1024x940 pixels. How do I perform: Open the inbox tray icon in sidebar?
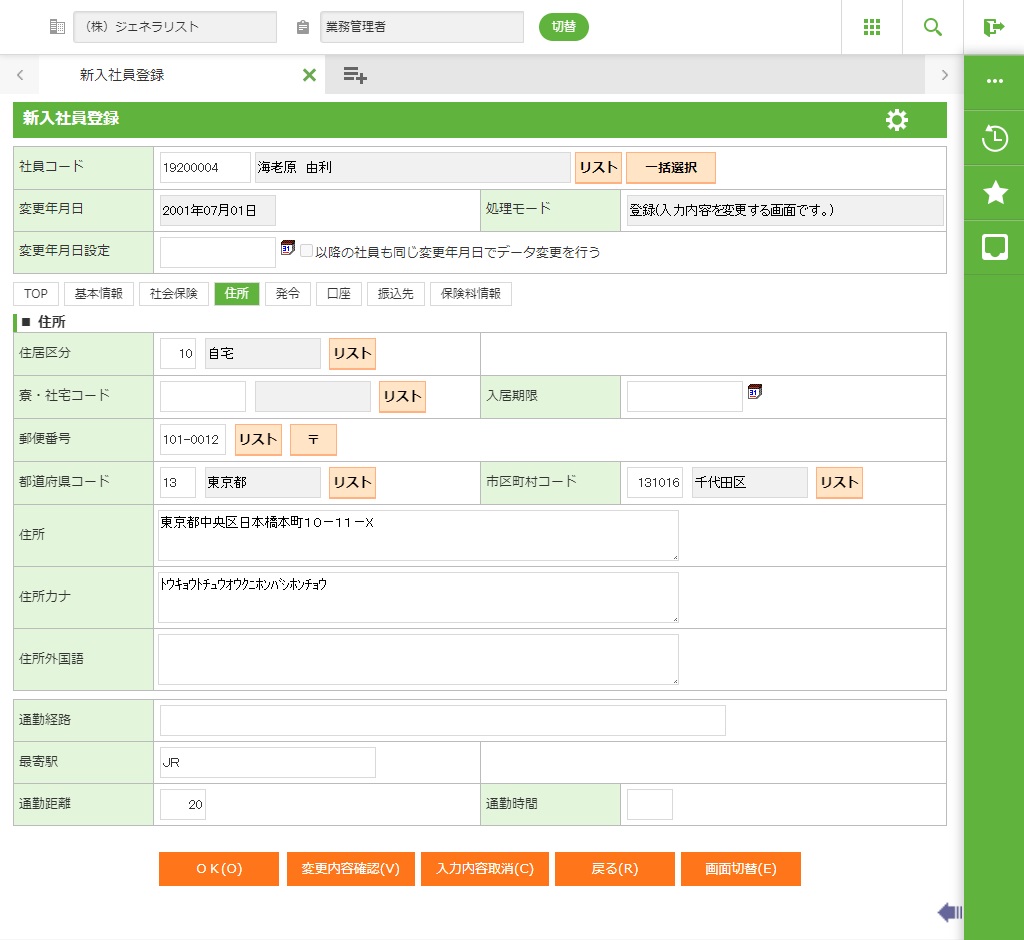[x=995, y=247]
